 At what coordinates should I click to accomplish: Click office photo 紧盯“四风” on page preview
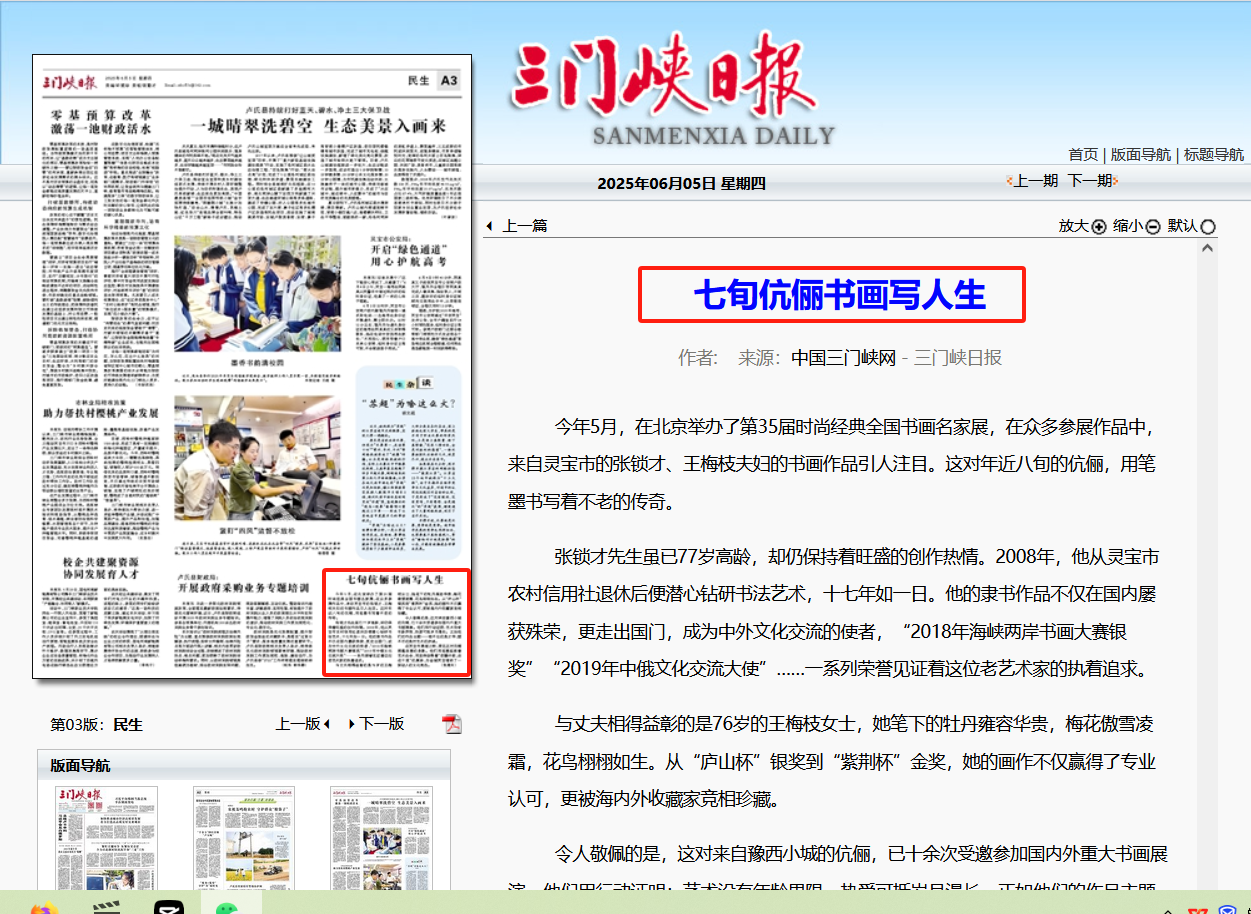(257, 456)
